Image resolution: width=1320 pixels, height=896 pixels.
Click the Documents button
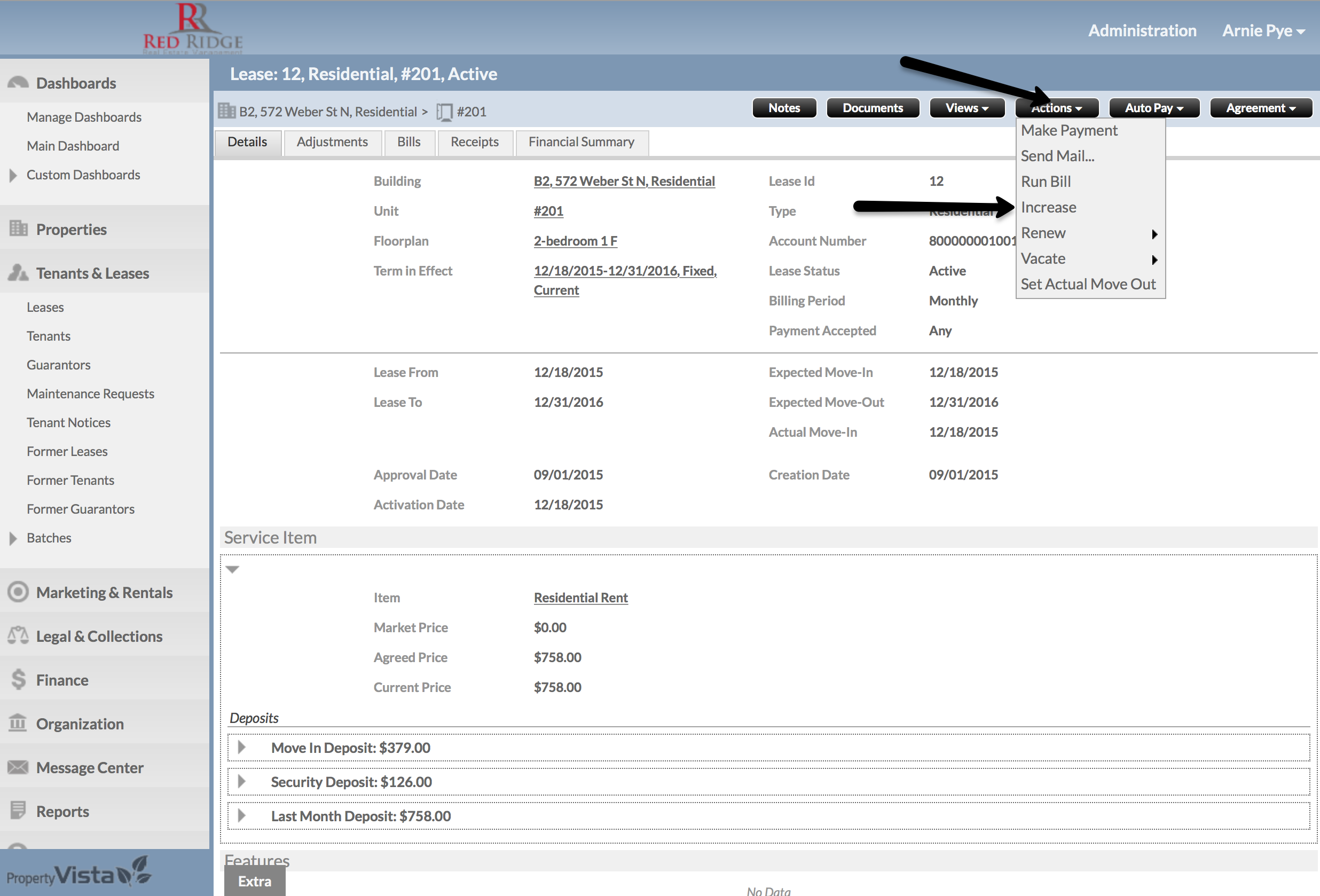click(x=872, y=108)
